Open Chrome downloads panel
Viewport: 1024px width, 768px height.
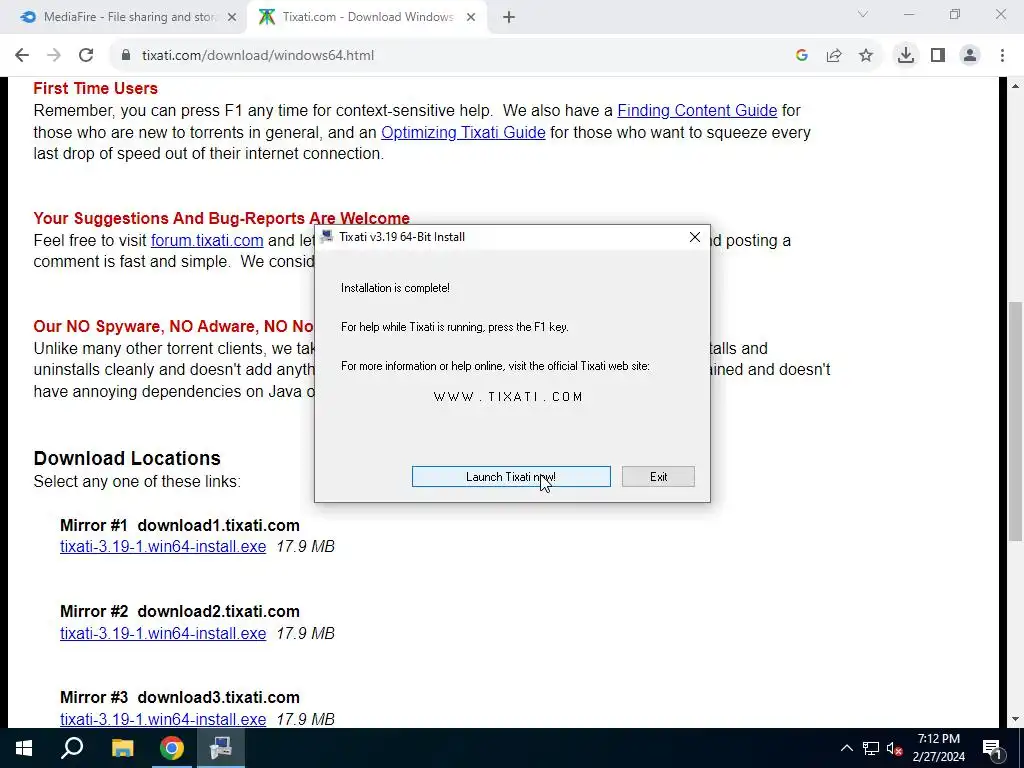(x=906, y=56)
